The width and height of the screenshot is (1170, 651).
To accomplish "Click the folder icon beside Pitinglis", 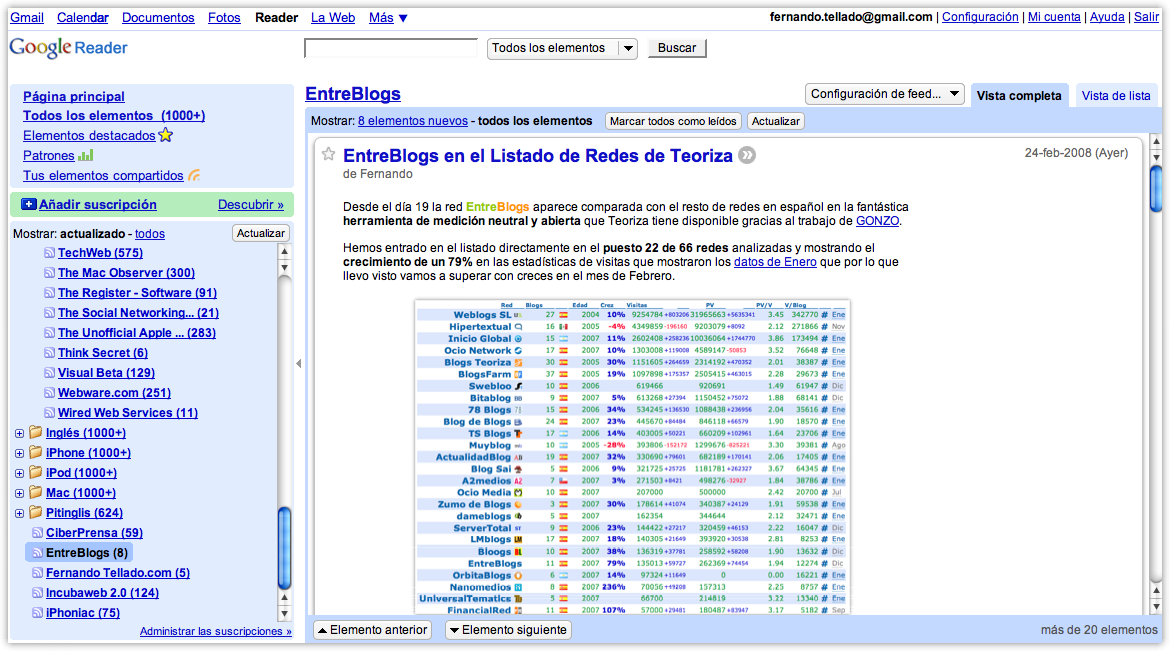I will pyautogui.click(x=35, y=513).
